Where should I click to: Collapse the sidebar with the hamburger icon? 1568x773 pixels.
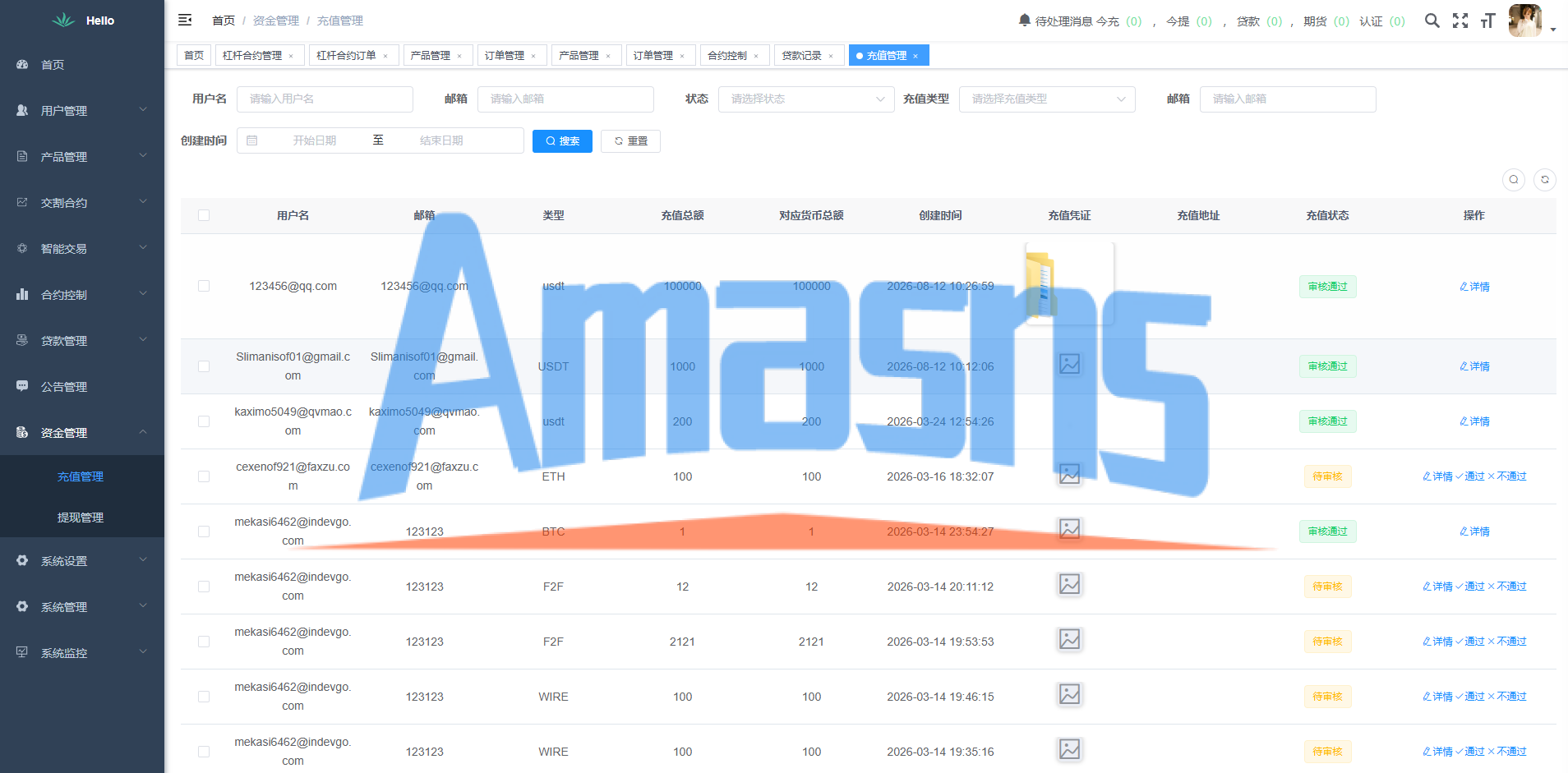point(185,20)
